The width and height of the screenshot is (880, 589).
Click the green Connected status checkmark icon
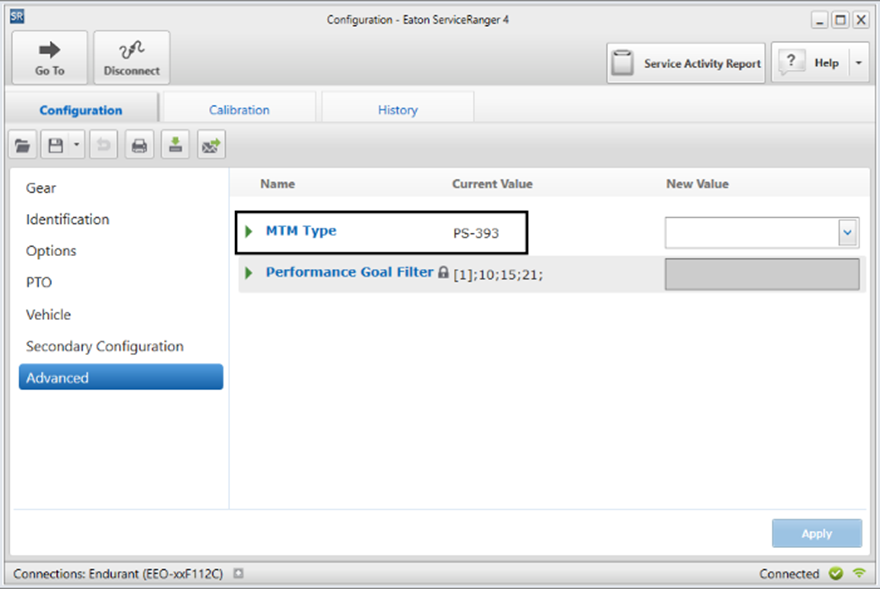point(836,574)
